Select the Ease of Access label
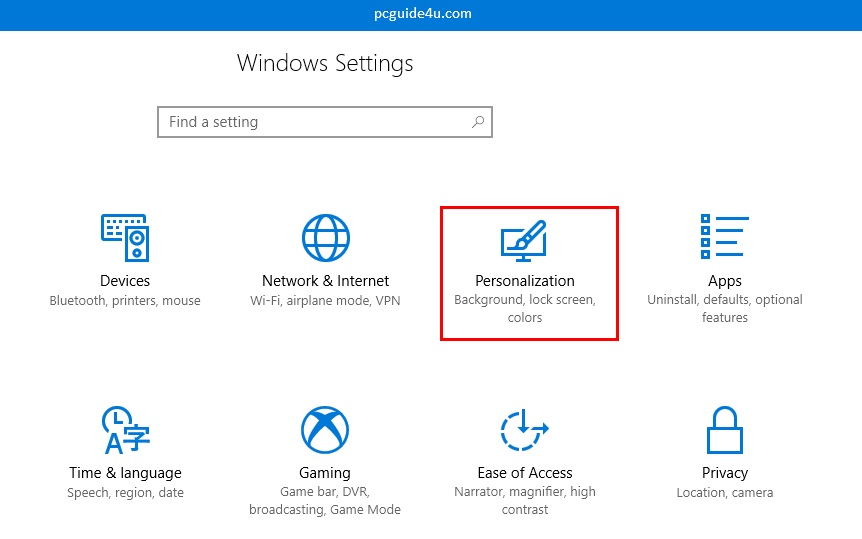Viewport: 862px width, 539px height. 525,473
